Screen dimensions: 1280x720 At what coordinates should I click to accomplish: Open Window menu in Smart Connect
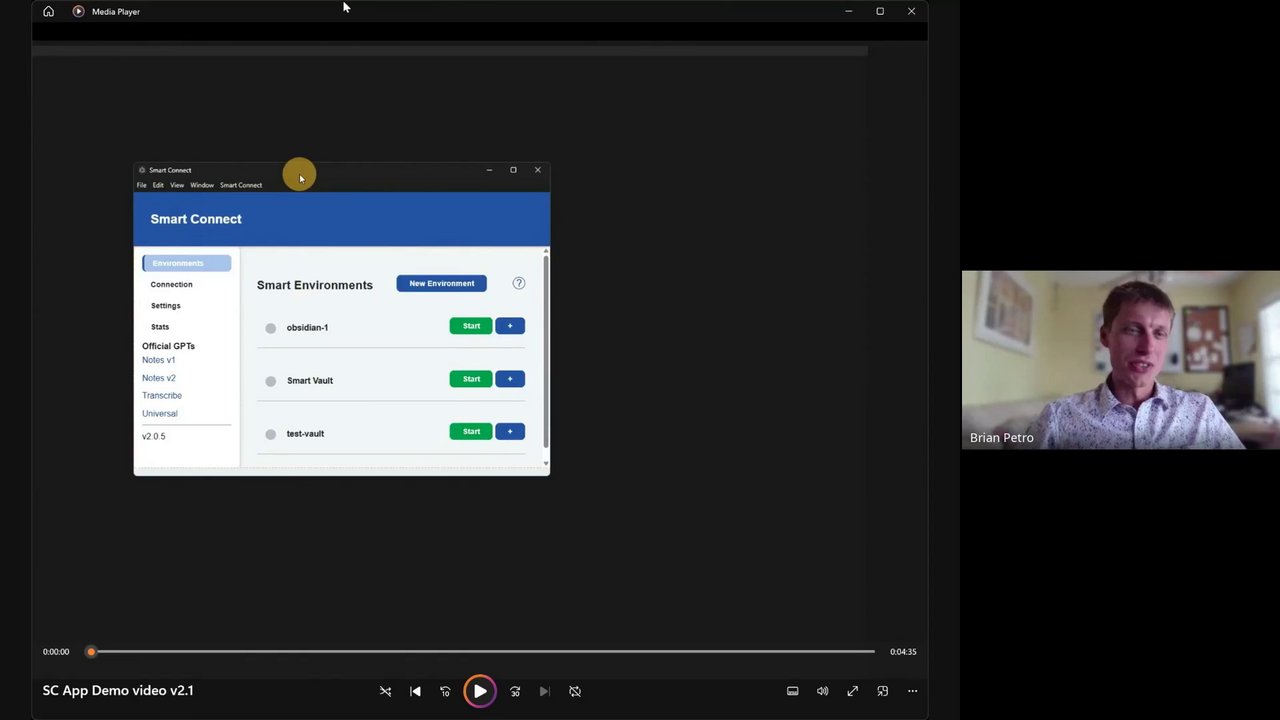click(202, 185)
